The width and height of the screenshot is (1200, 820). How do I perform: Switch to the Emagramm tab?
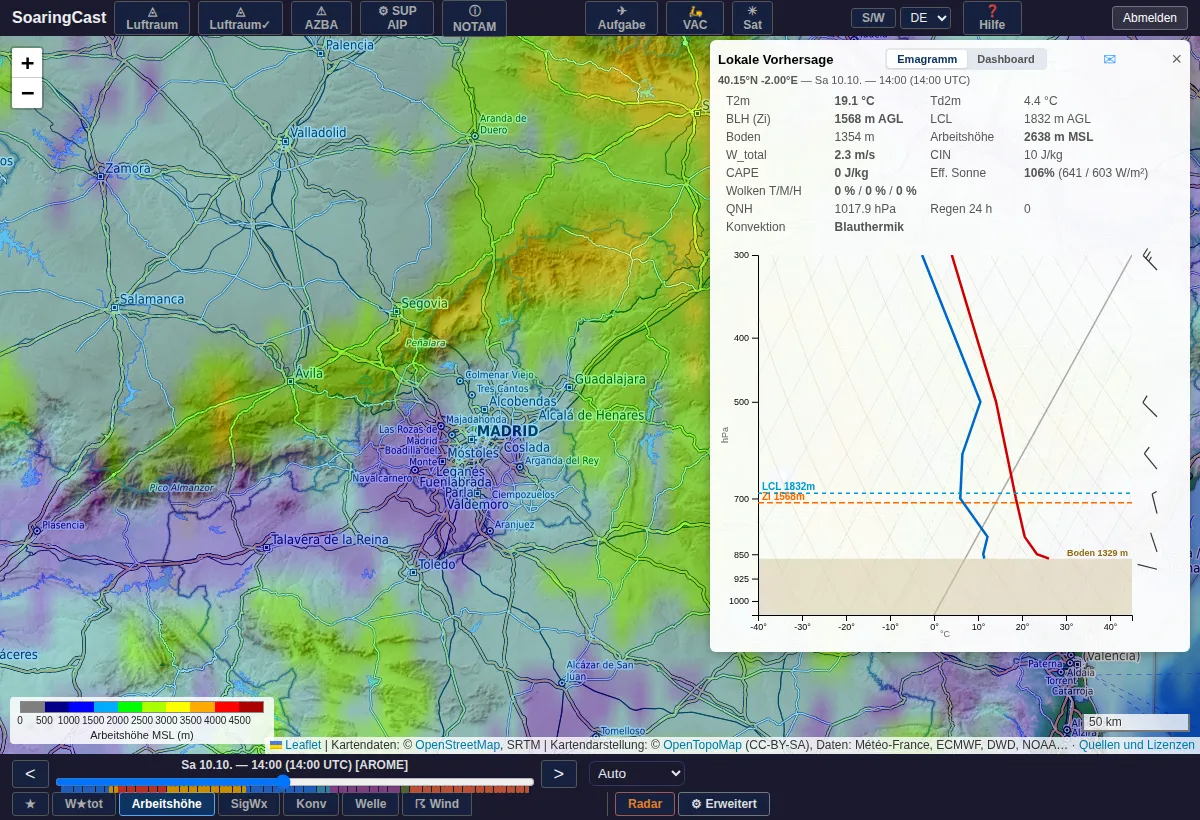point(927,59)
